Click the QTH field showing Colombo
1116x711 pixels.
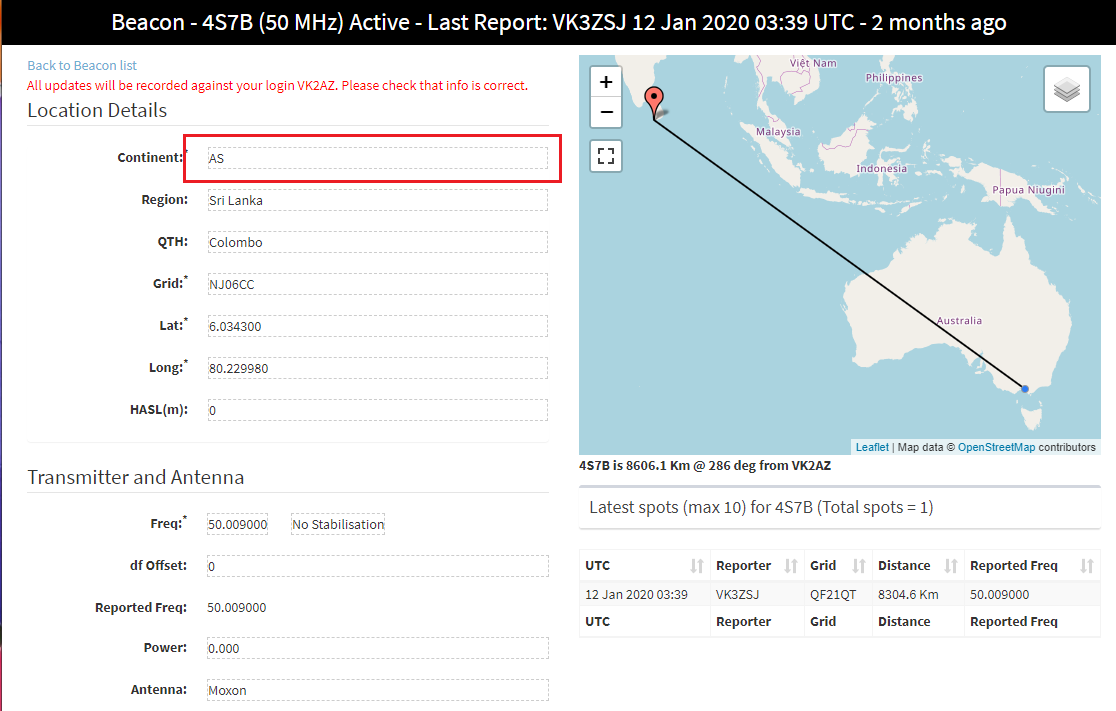[x=377, y=242]
